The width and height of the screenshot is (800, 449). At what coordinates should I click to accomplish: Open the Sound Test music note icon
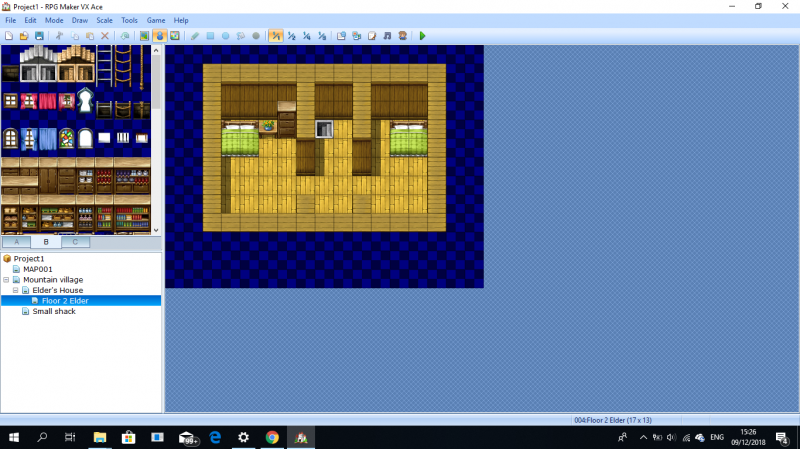point(387,36)
